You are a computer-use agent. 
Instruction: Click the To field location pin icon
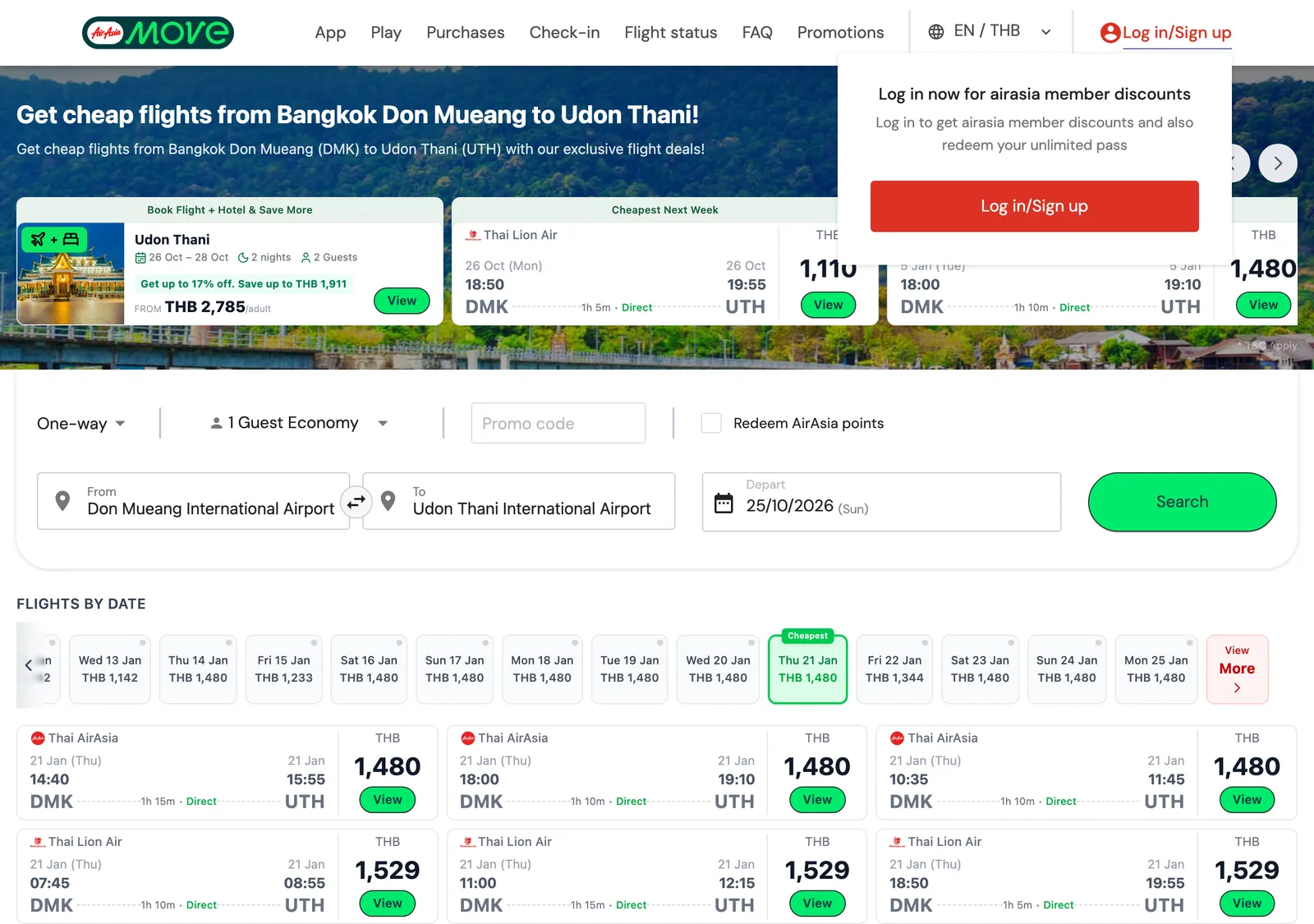pyautogui.click(x=388, y=501)
